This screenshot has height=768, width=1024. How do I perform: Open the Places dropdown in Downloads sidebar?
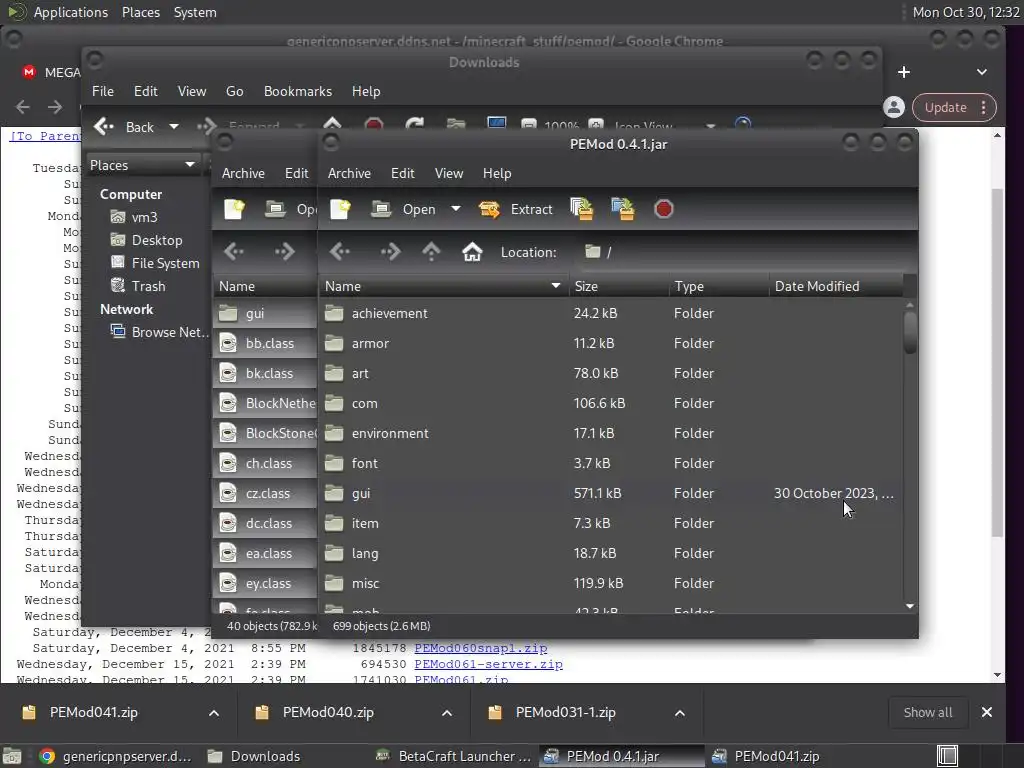pos(142,165)
